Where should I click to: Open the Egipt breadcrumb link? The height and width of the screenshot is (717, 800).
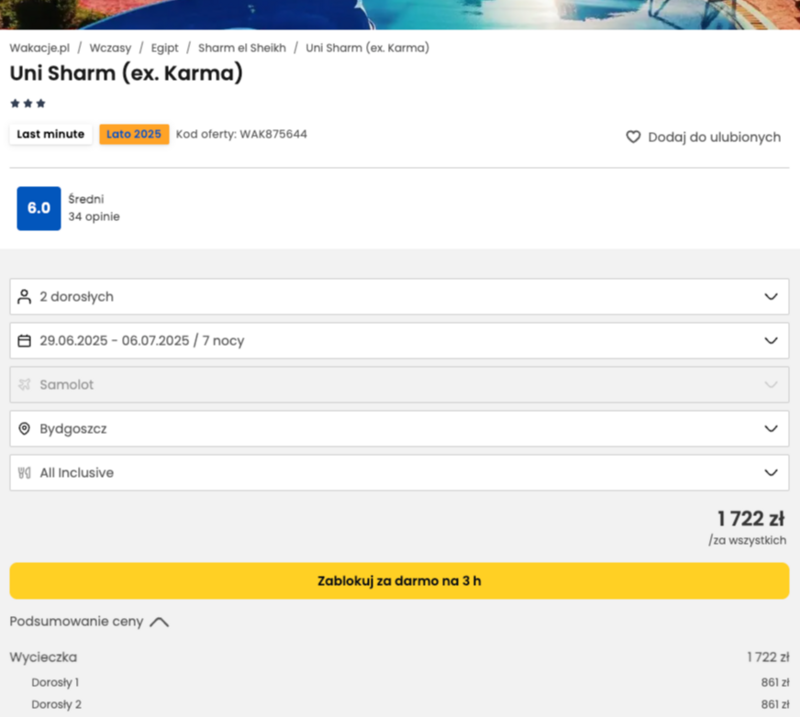click(165, 48)
